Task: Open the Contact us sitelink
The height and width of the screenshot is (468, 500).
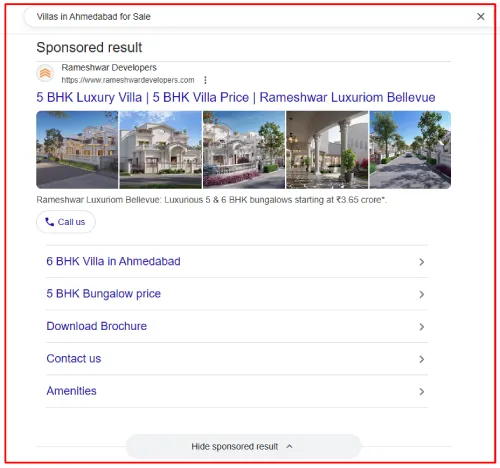Action: pos(74,358)
